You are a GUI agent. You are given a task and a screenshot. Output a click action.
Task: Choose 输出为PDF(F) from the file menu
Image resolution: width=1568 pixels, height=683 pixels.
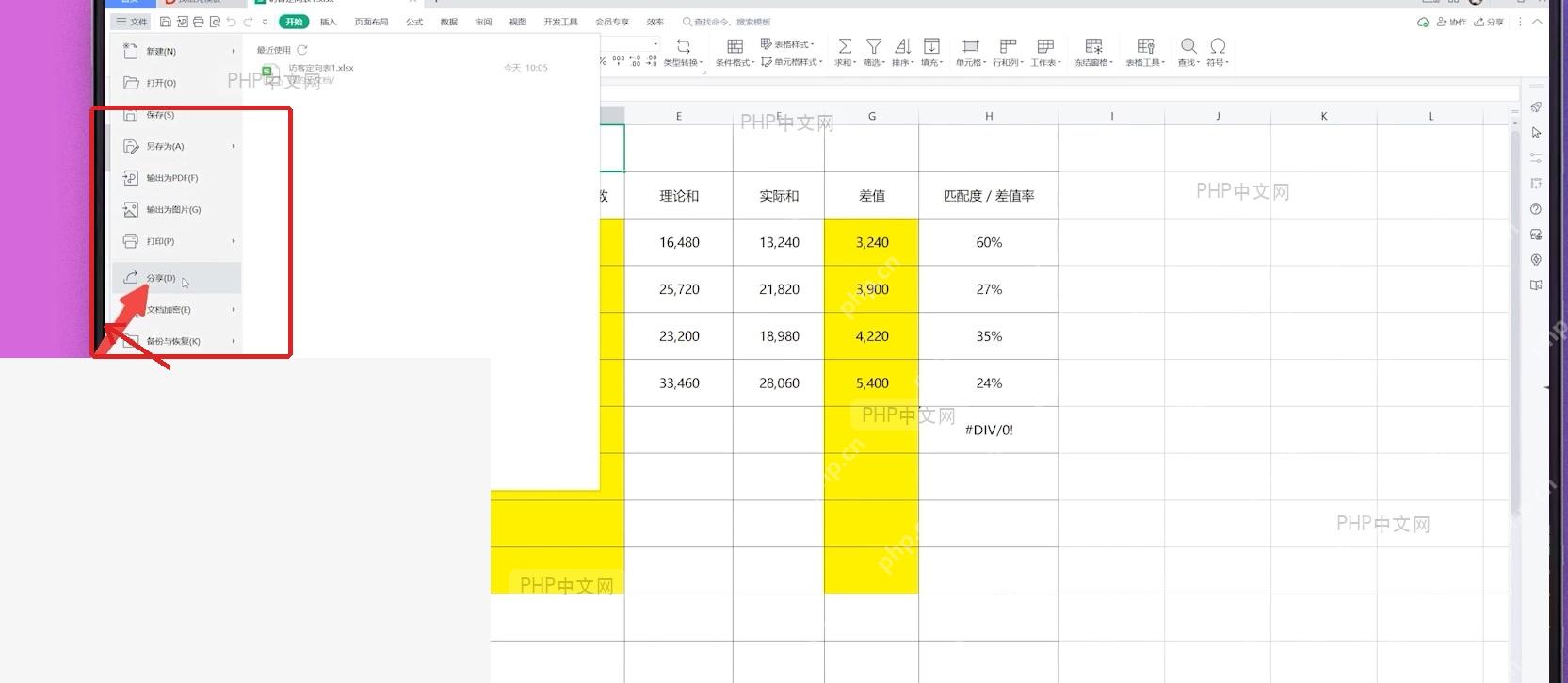[177, 178]
